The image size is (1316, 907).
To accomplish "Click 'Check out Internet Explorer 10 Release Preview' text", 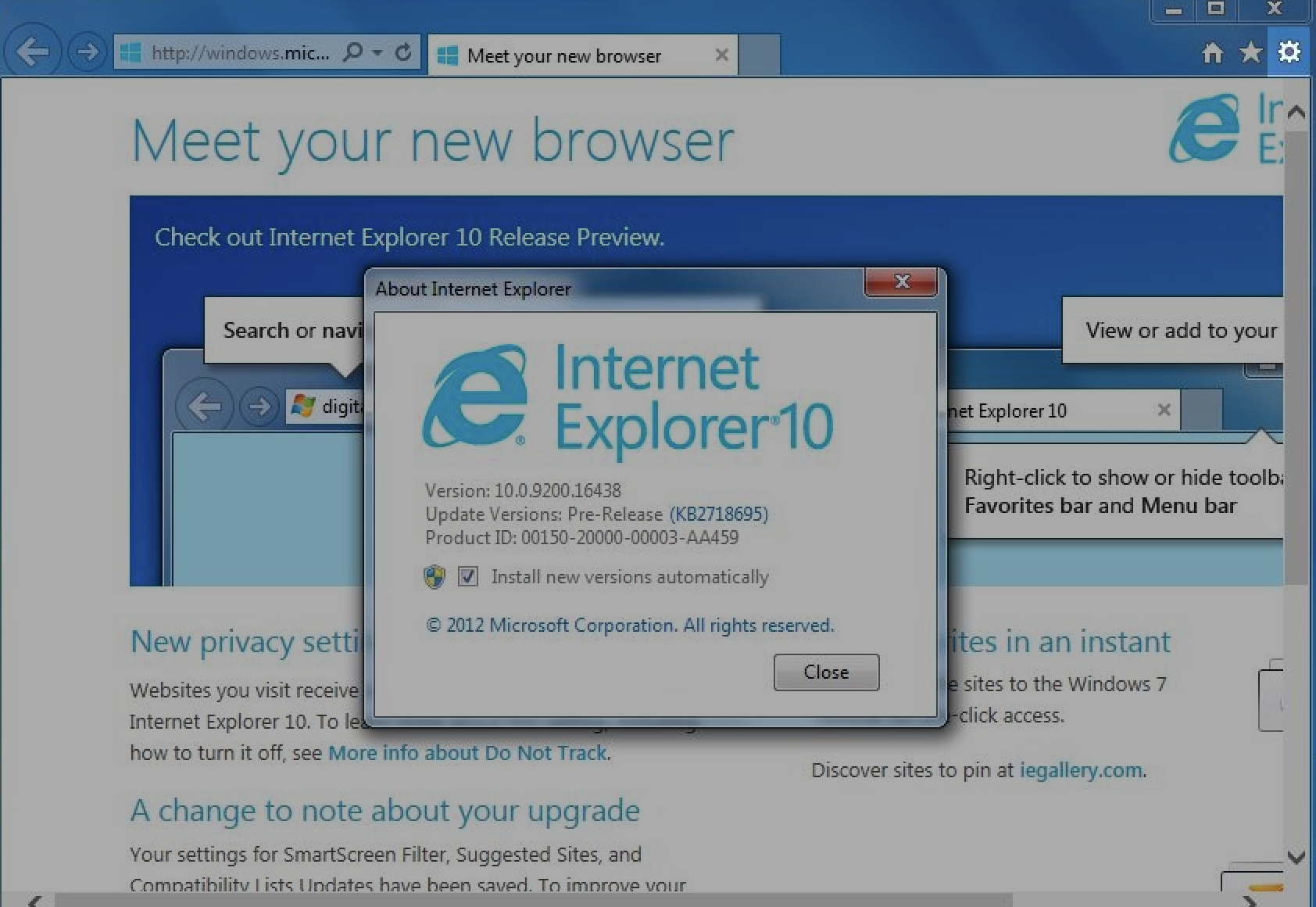I will 409,237.
